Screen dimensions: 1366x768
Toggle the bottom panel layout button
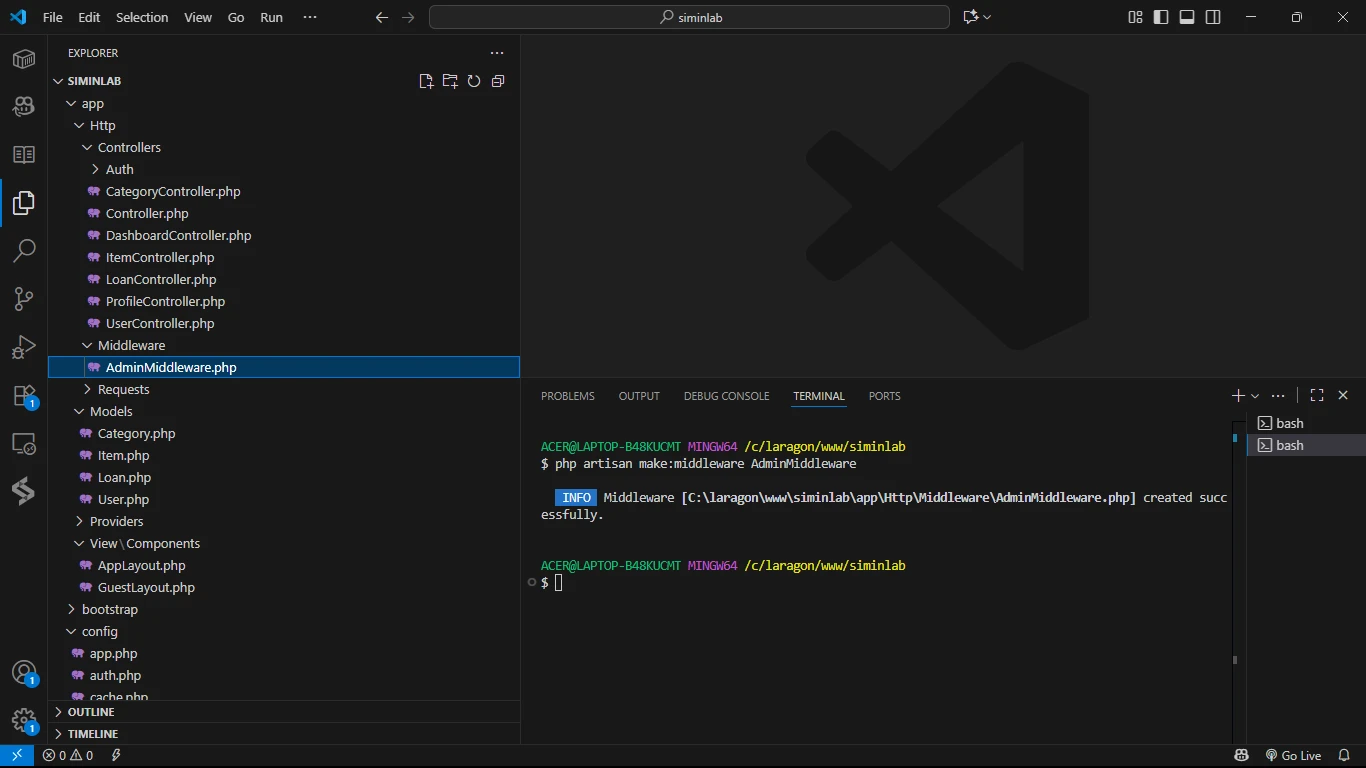[1187, 17]
